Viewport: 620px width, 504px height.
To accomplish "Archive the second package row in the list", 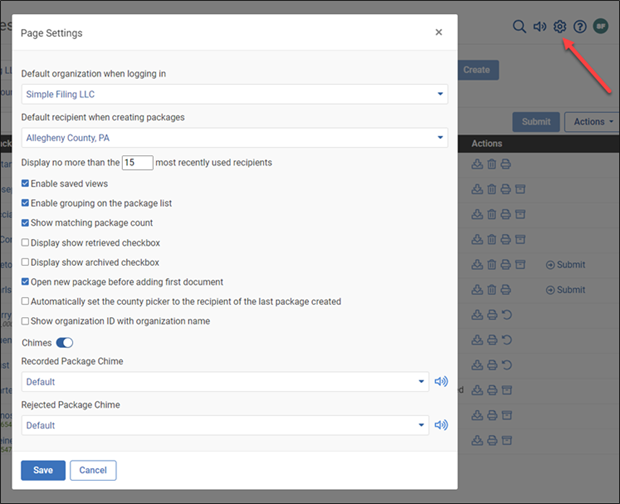I will click(520, 189).
